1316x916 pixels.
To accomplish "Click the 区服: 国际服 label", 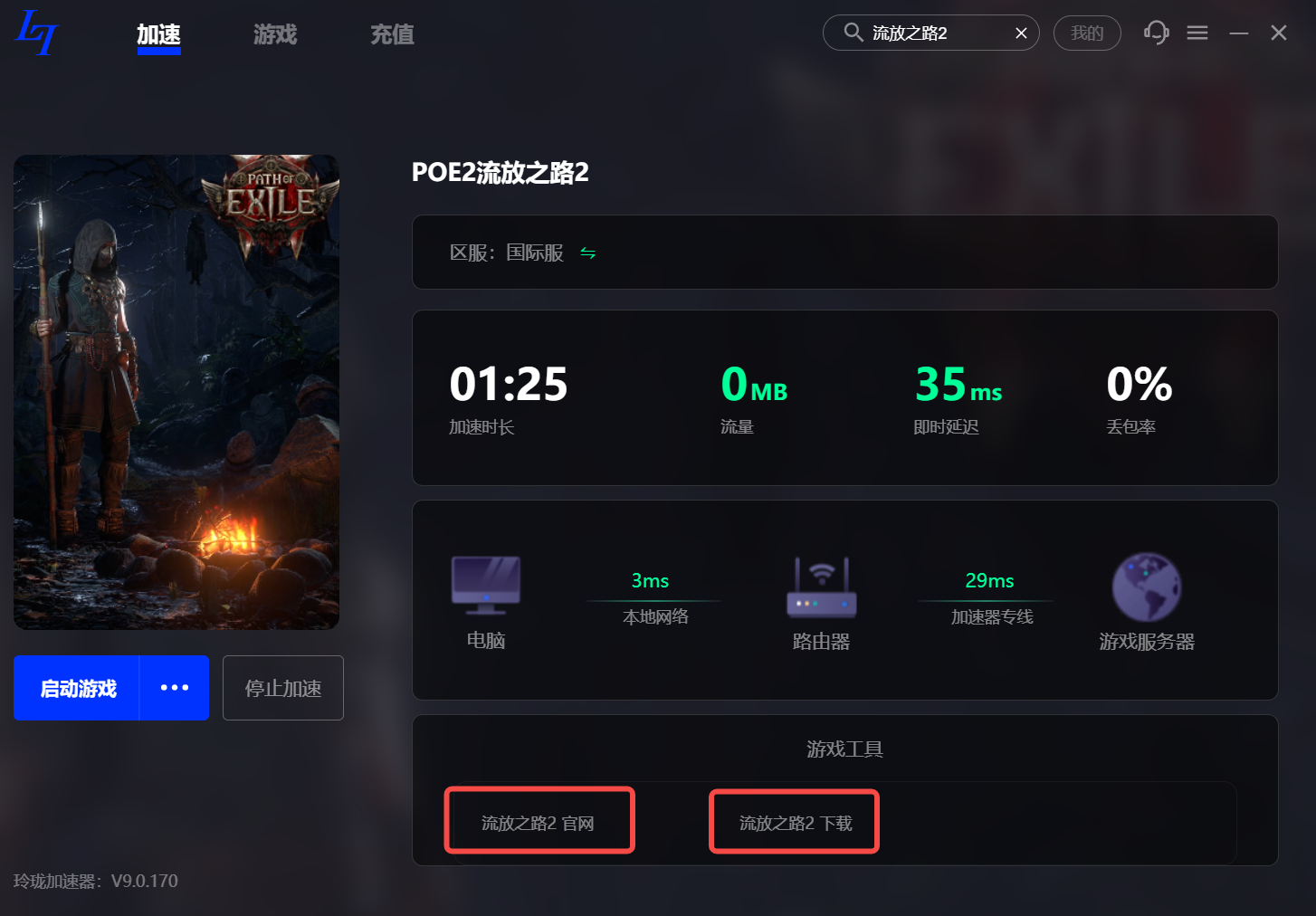I will pos(507,253).
